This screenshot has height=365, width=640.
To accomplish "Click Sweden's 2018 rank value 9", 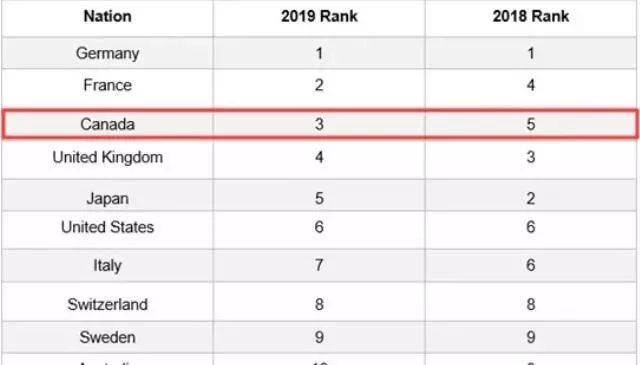I will (531, 338).
